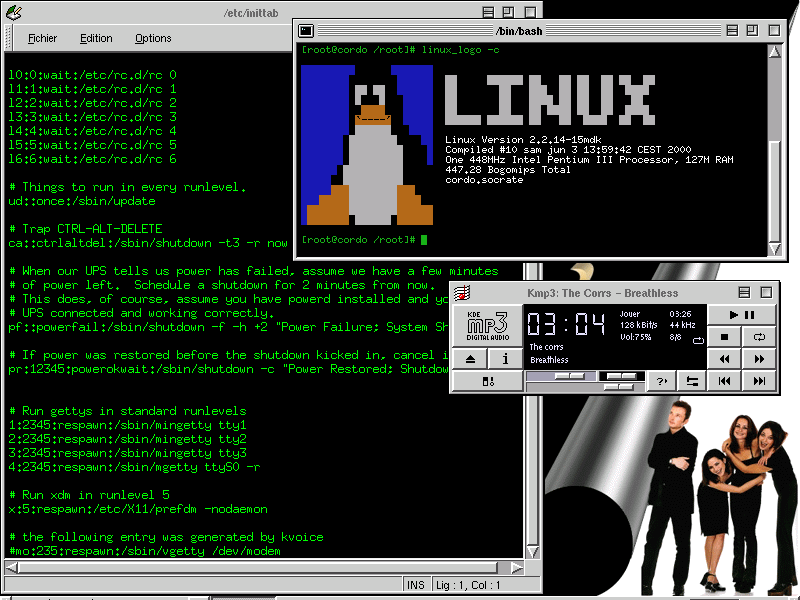Screen dimensions: 800x600
Task: Open the terminal icon menu of /bin/bash
Action: tap(306, 31)
